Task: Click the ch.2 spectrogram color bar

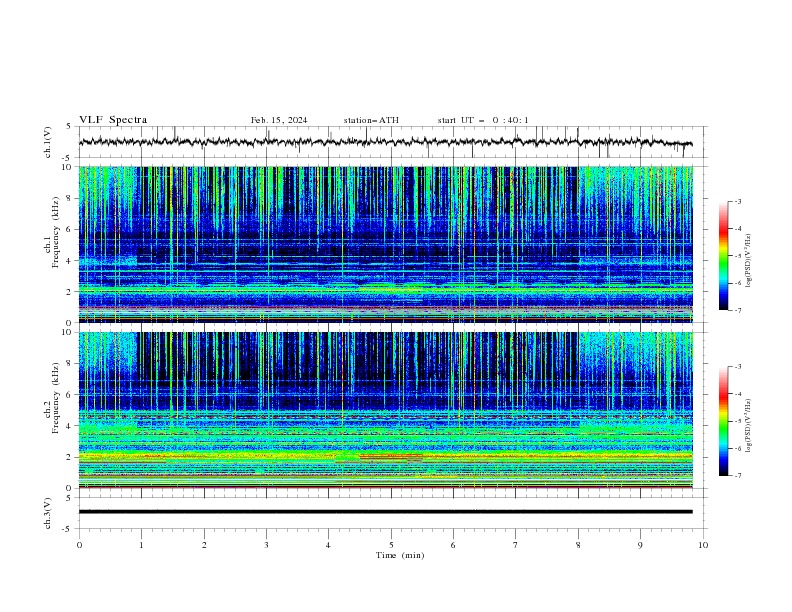Action: (x=723, y=421)
